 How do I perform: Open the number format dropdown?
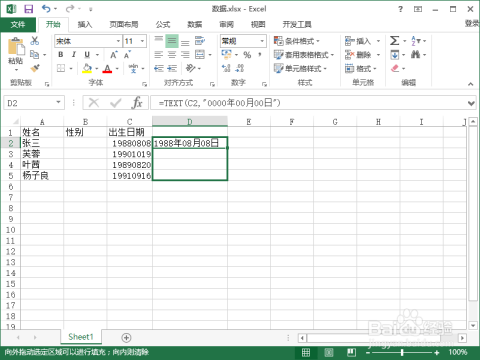point(262,41)
